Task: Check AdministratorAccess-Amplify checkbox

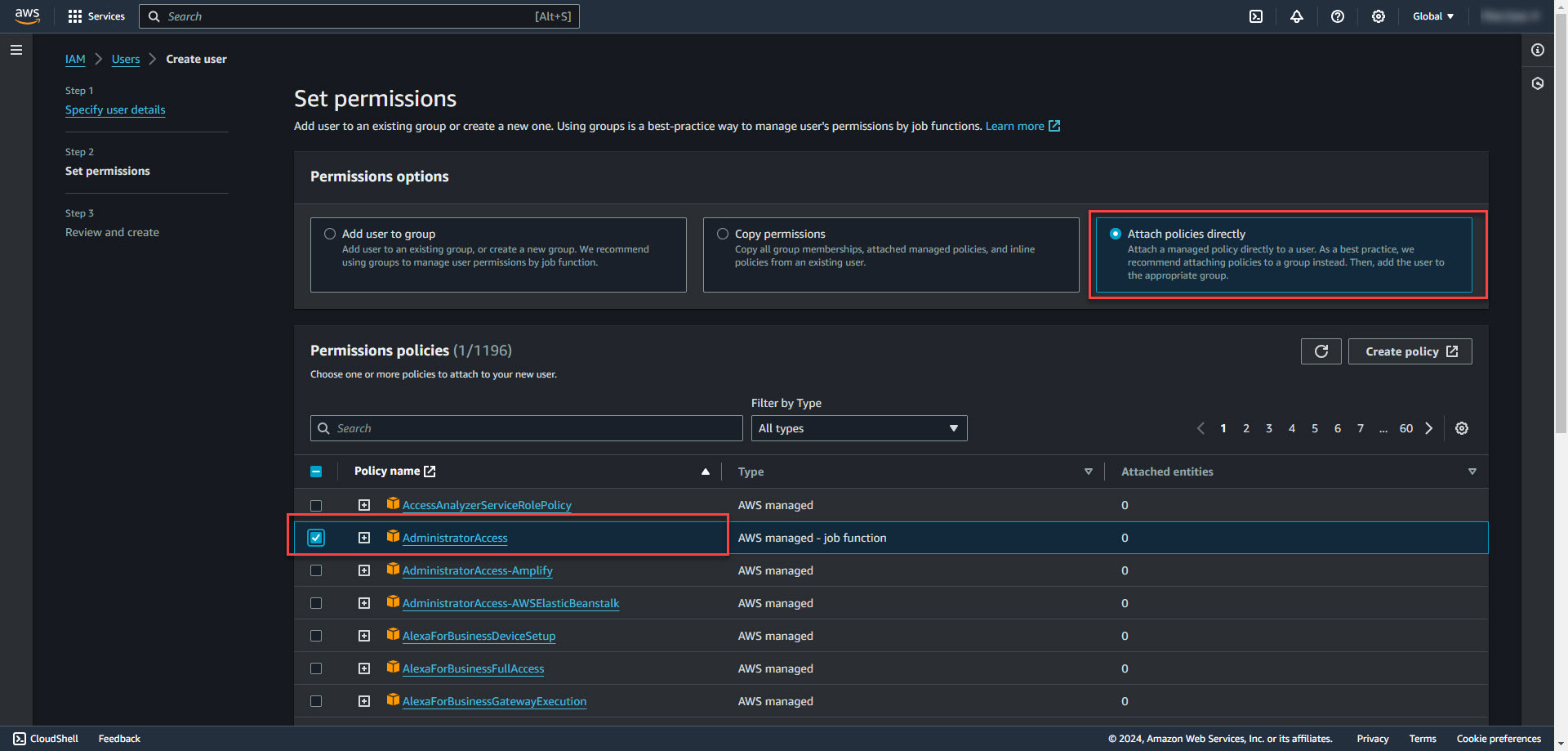Action: [x=316, y=570]
